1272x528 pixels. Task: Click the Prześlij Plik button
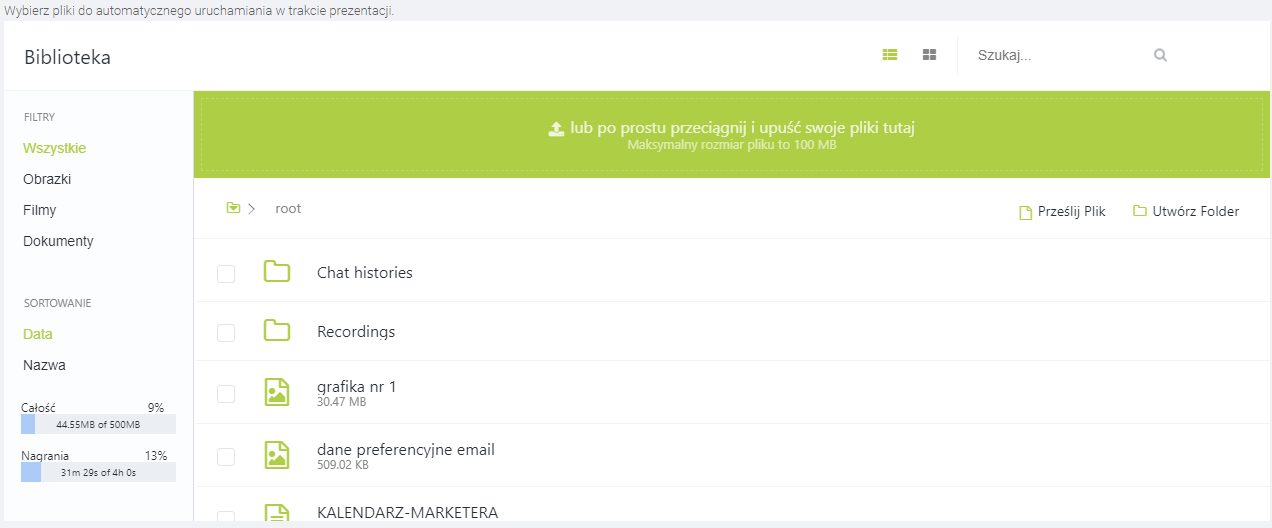coord(1062,212)
